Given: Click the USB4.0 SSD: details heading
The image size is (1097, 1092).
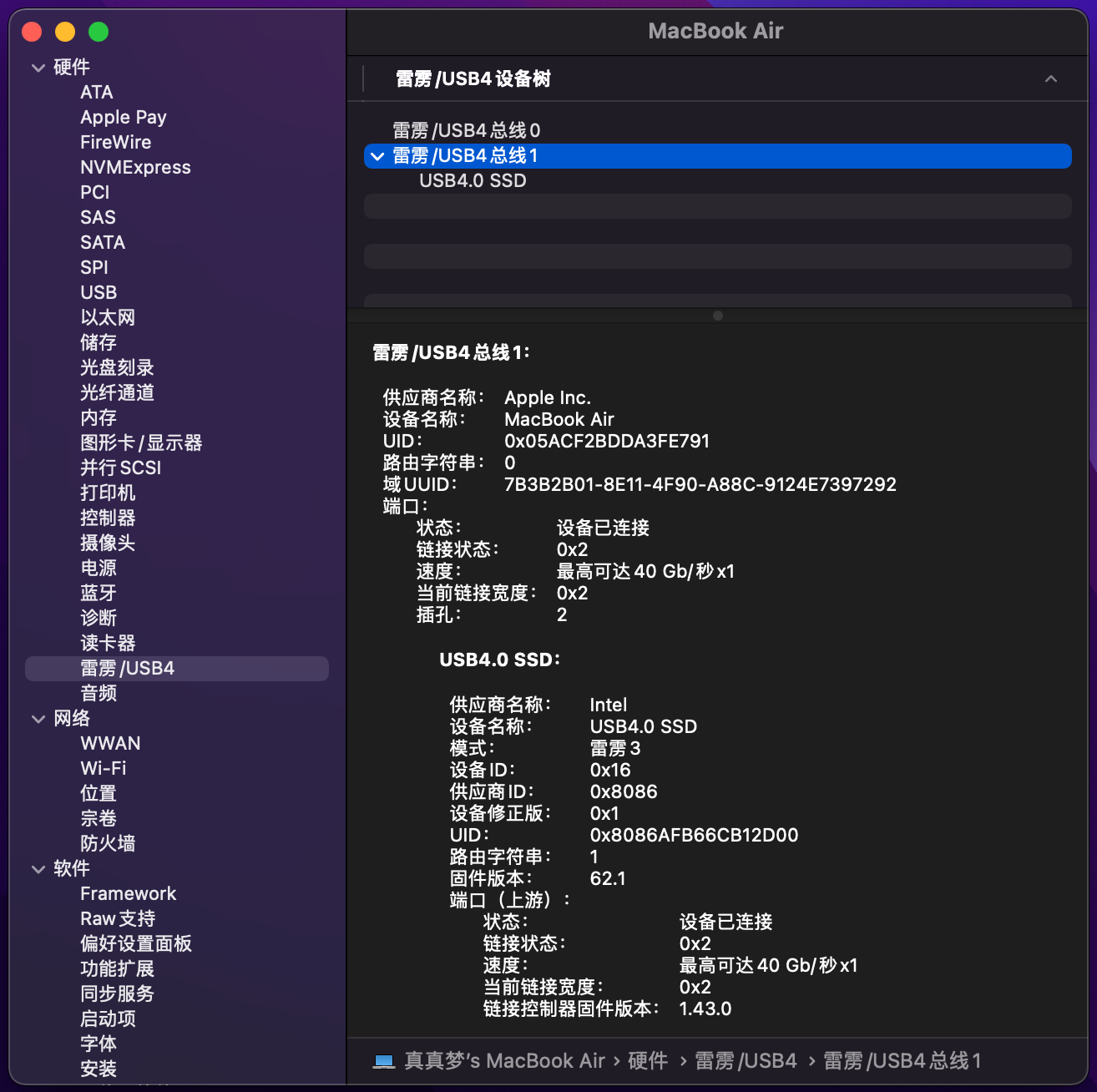Looking at the screenshot, I should coord(500,660).
